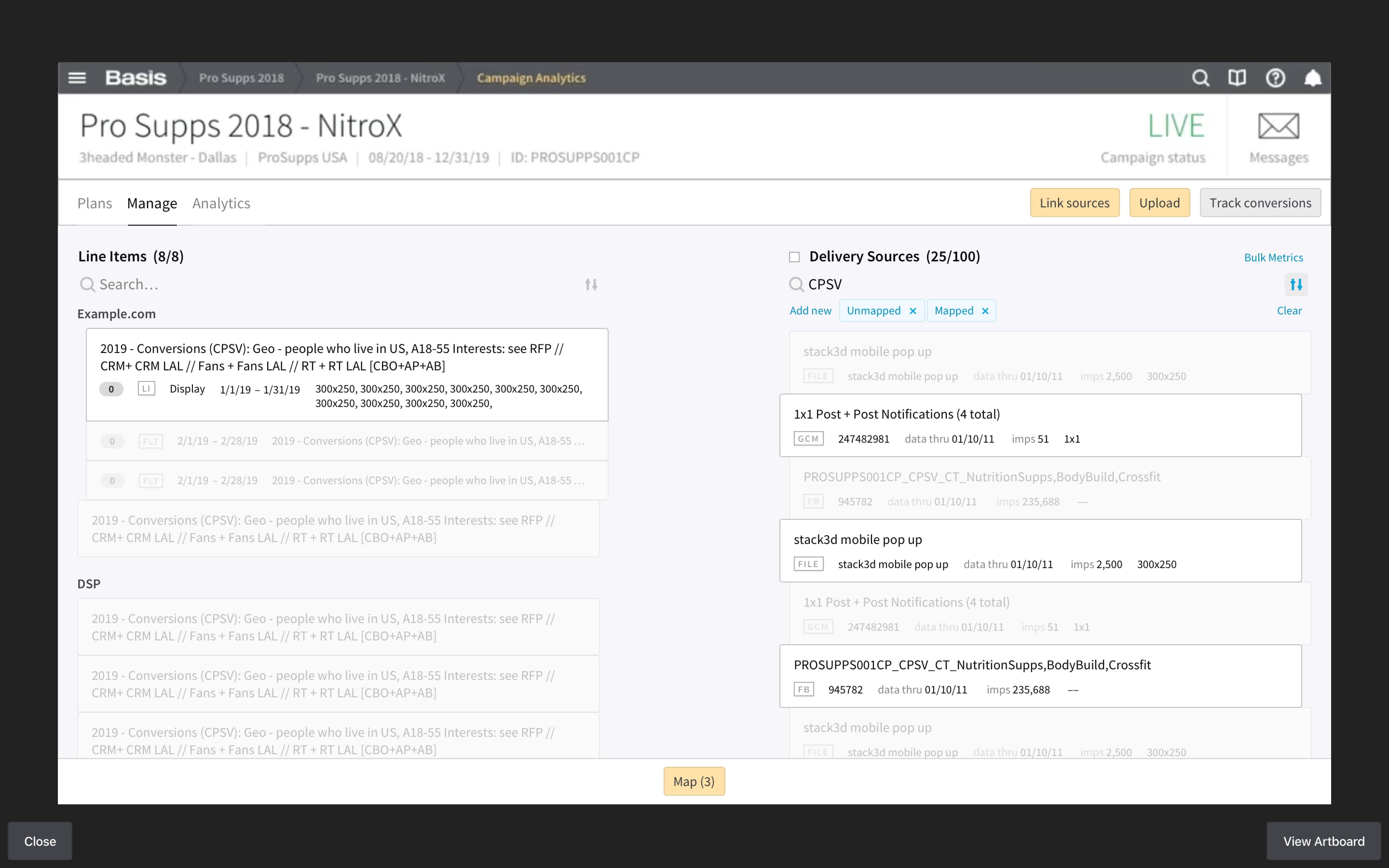Image resolution: width=1389 pixels, height=868 pixels.
Task: Select the selected 1x1 Post Notifications source card
Action: pyautogui.click(x=1041, y=425)
